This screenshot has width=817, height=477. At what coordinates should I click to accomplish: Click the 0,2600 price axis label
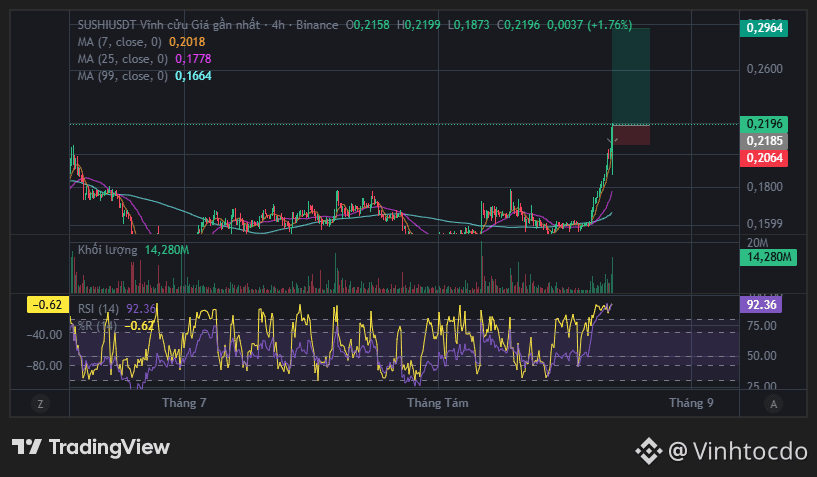coord(764,69)
